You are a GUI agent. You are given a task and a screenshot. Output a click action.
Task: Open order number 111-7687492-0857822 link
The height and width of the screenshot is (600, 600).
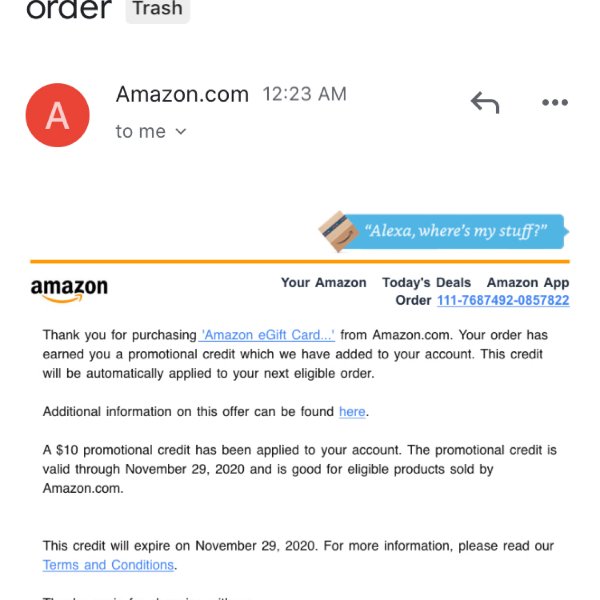point(503,300)
